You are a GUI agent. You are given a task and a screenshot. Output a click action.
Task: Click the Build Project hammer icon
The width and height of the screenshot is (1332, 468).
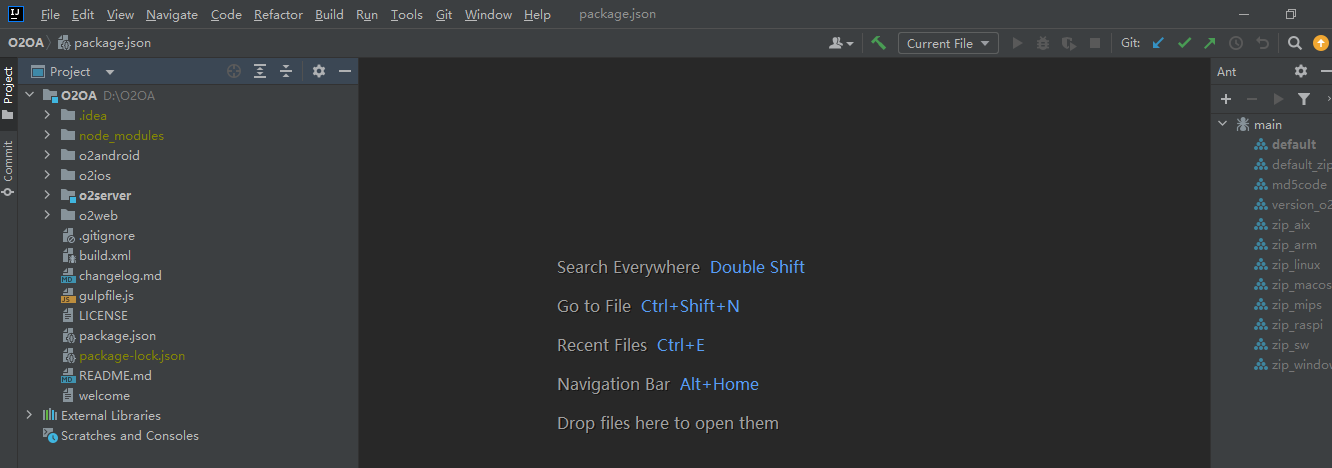tap(879, 43)
